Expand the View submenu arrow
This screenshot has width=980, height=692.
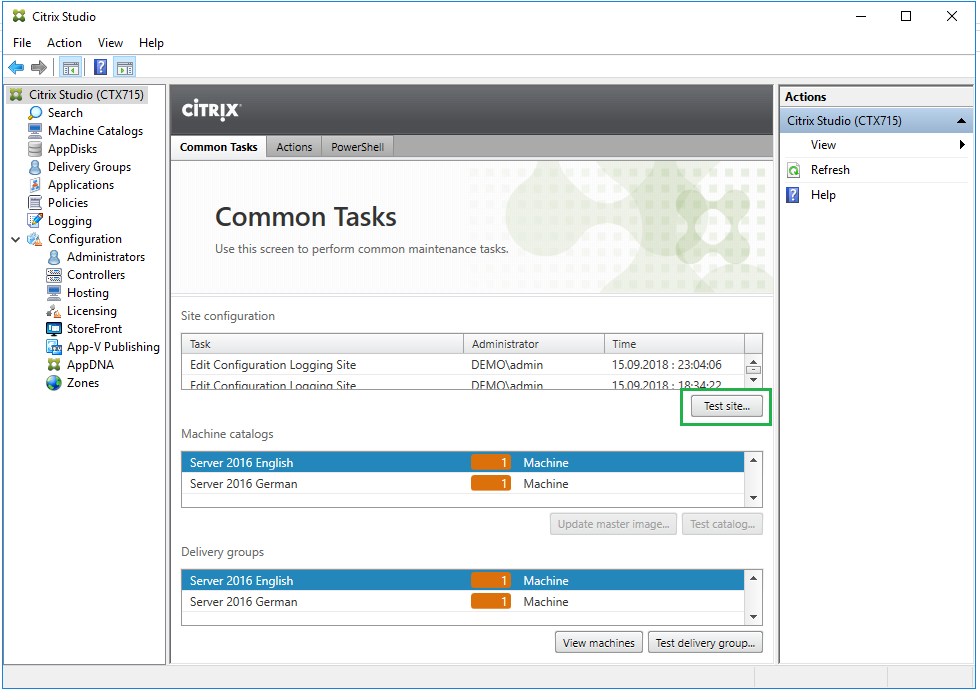click(x=962, y=145)
